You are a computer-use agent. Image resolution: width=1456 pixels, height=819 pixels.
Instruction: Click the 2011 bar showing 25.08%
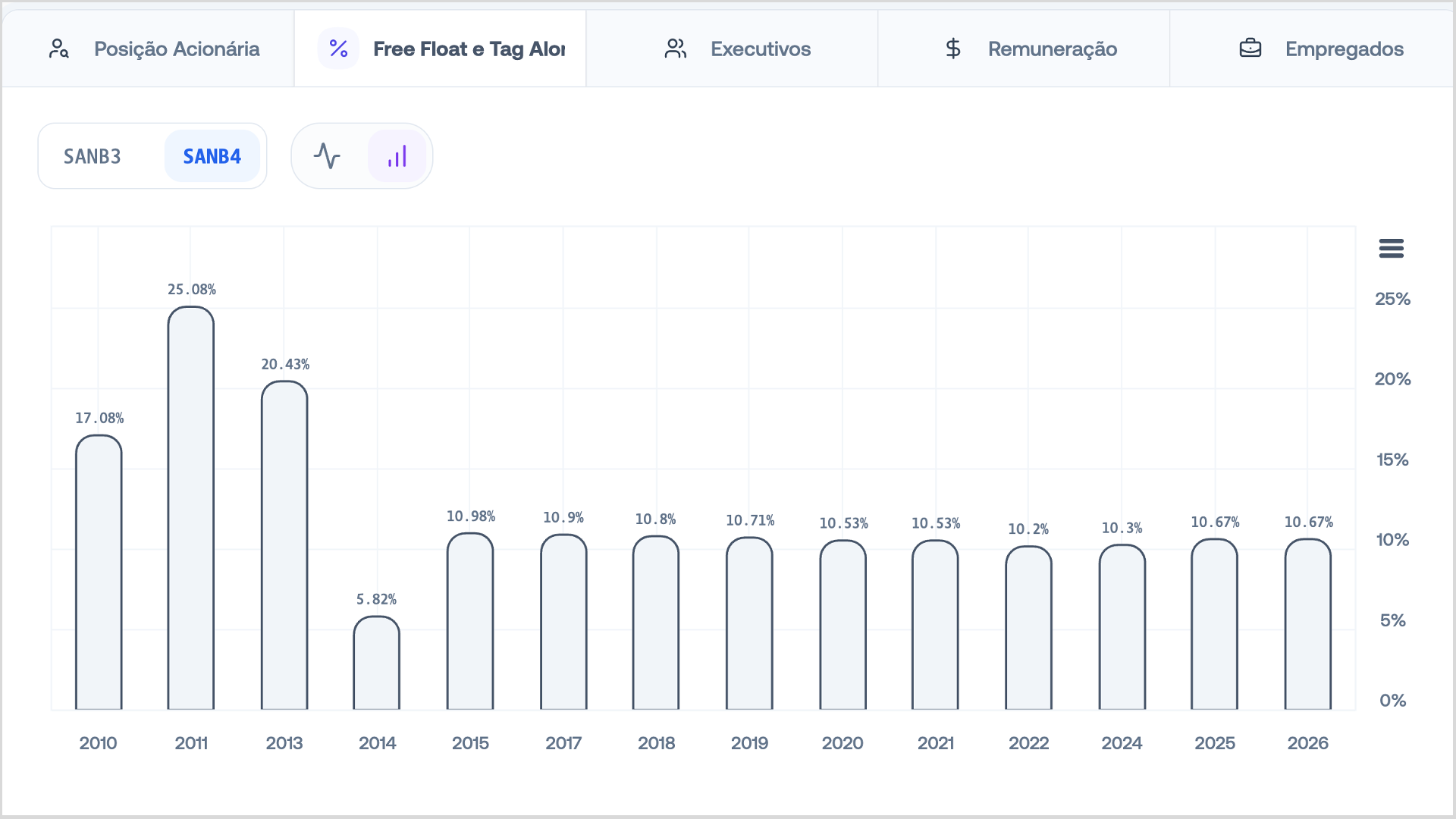tap(191, 508)
